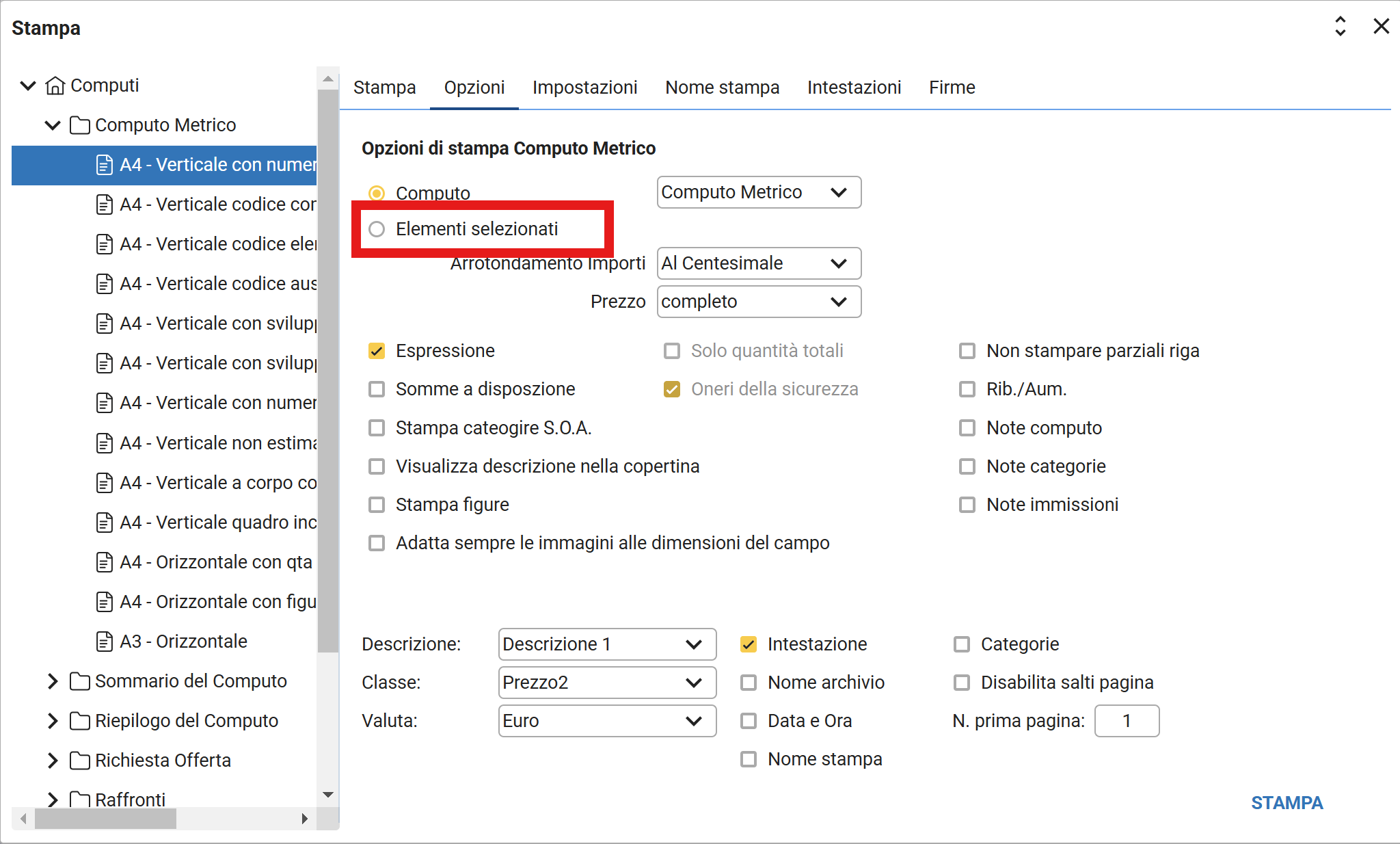Click the Richiesta Offerta folder icon
This screenshot has height=844, width=1400.
point(80,761)
